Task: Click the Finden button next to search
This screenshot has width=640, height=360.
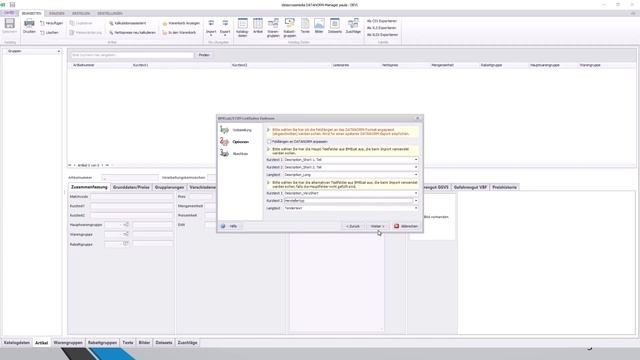Action: 204,55
